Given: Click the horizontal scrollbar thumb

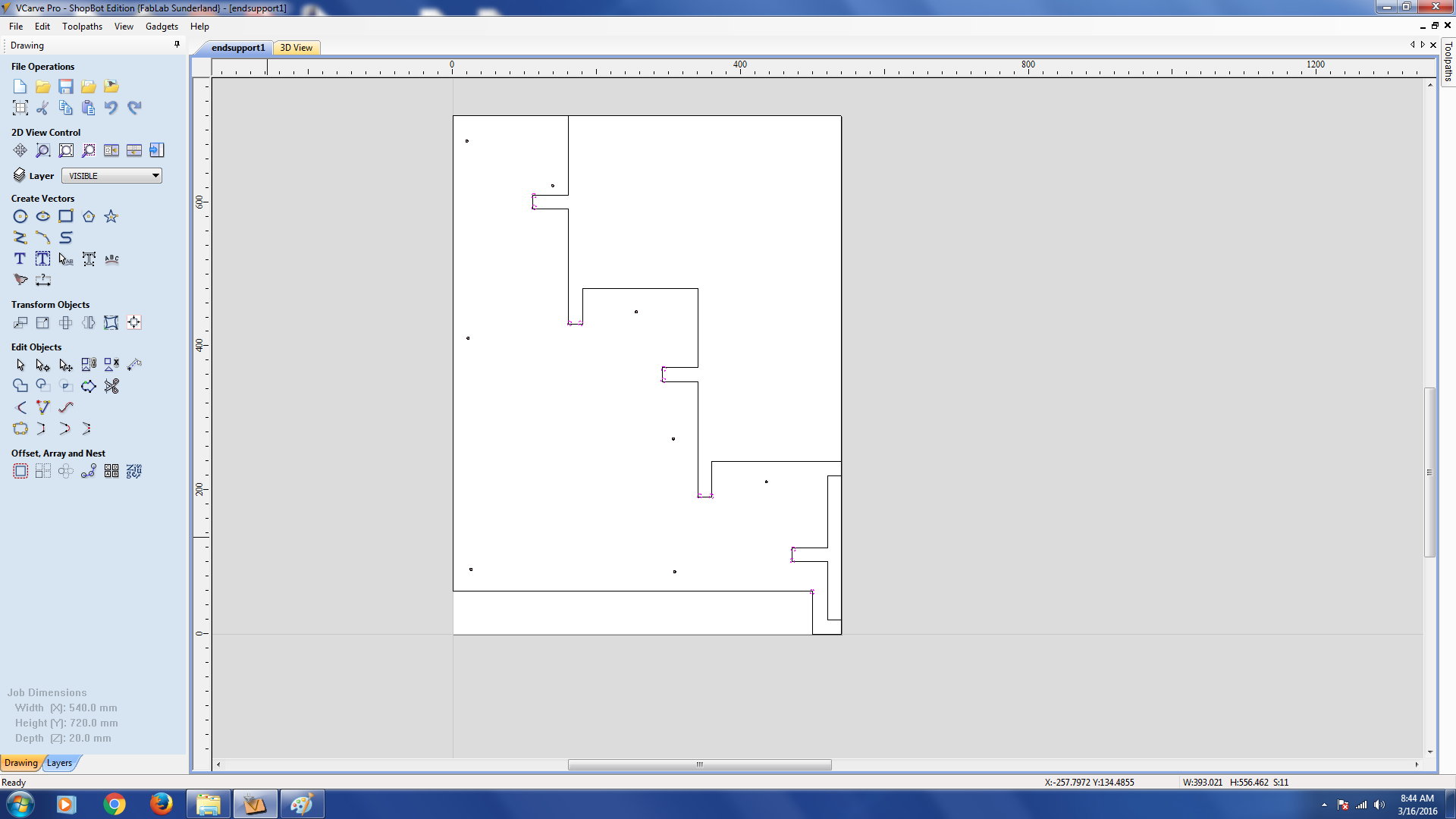Looking at the screenshot, I should coord(699,764).
